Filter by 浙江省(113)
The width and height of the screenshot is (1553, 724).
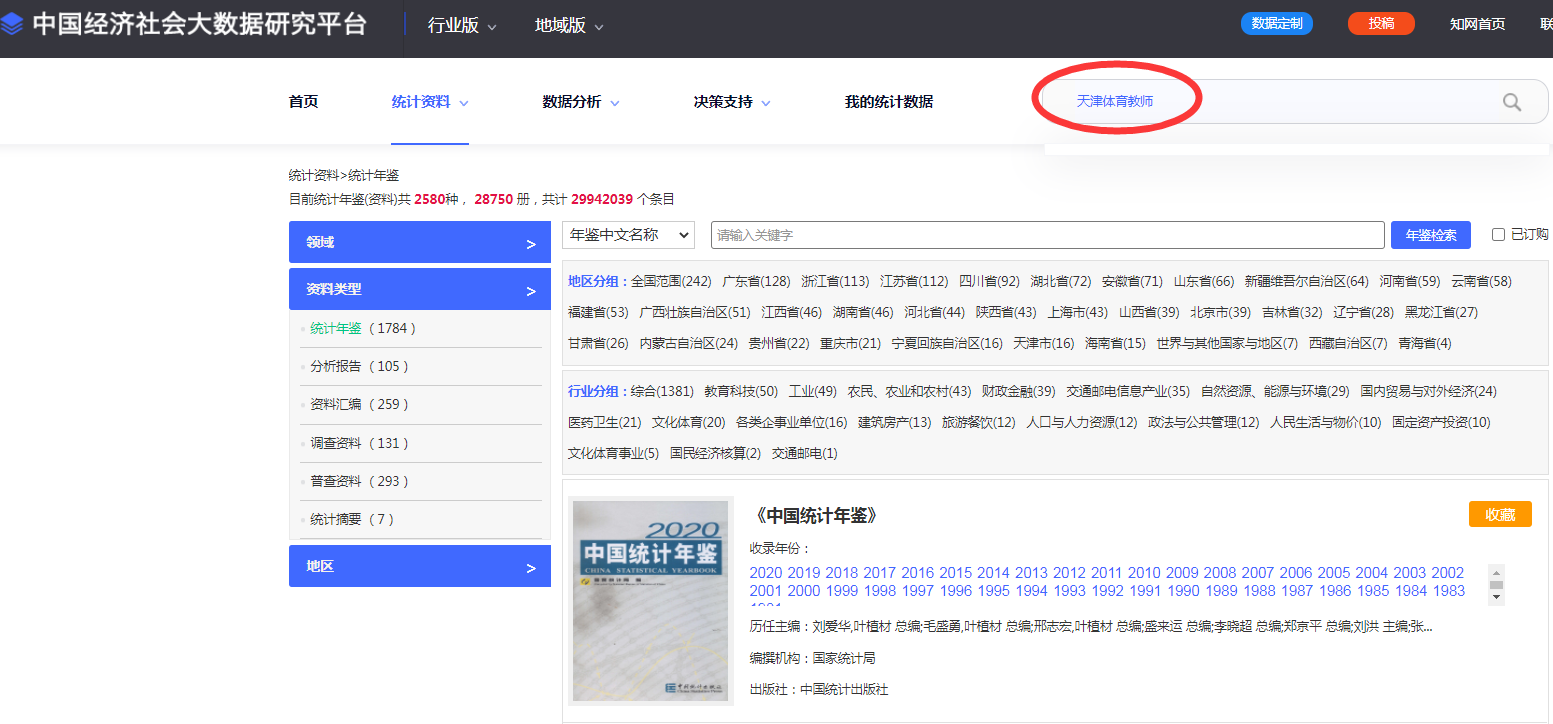tap(835, 281)
